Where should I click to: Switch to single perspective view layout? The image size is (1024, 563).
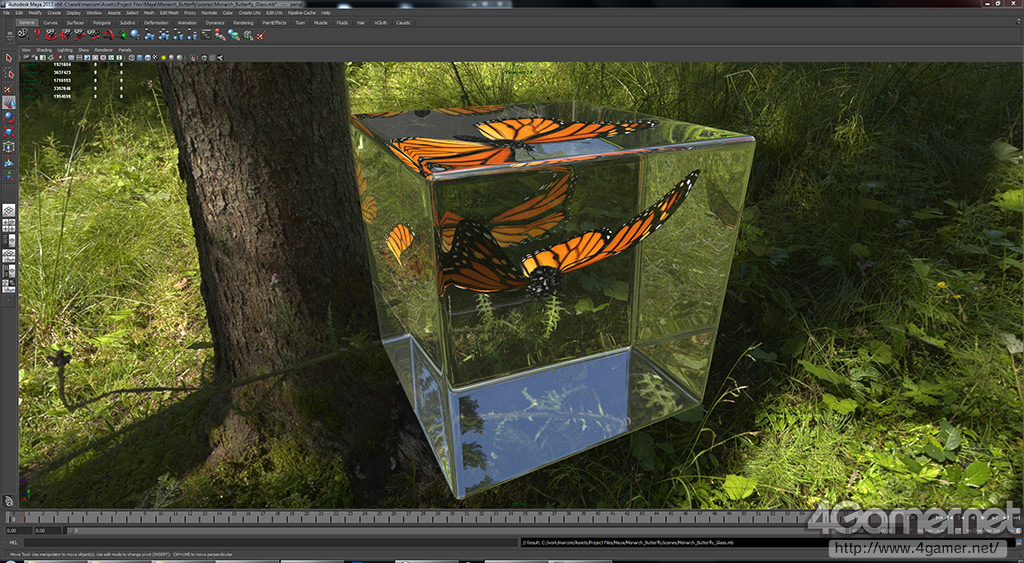click(8, 210)
